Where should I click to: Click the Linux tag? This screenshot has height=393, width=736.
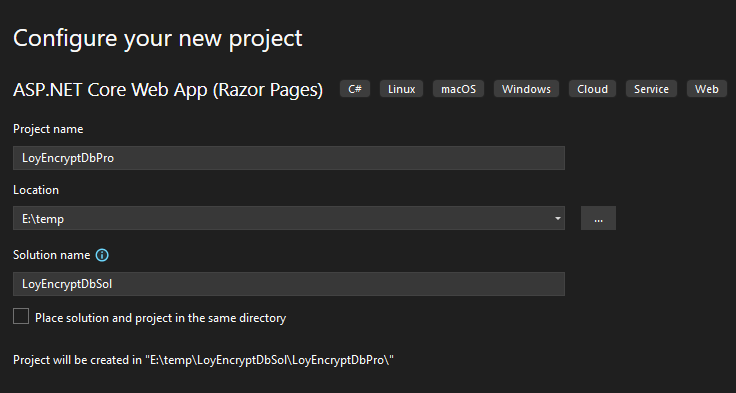(401, 89)
